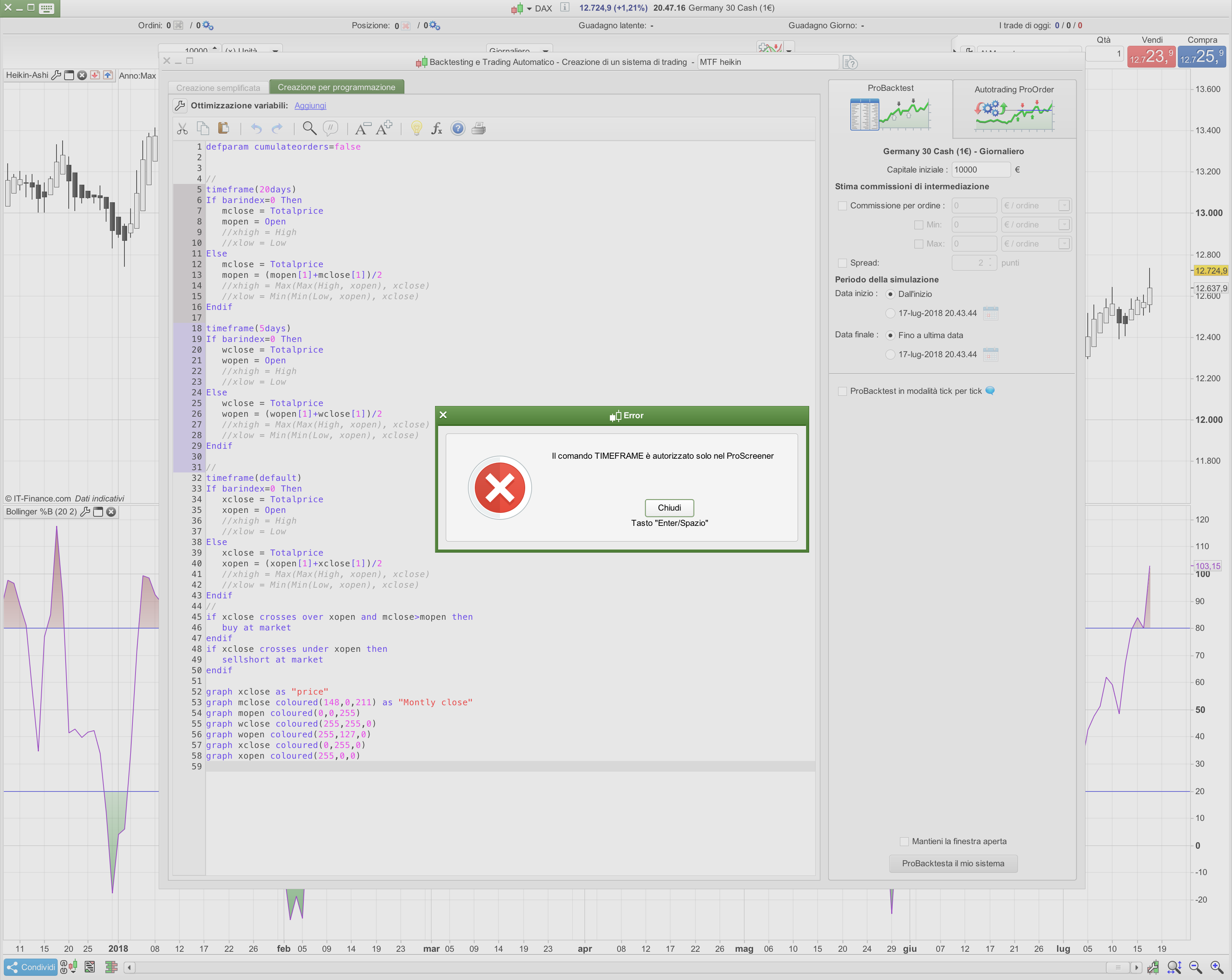1232x980 pixels.
Task: Click the Aggiungi variable optimization link
Action: [x=310, y=106]
